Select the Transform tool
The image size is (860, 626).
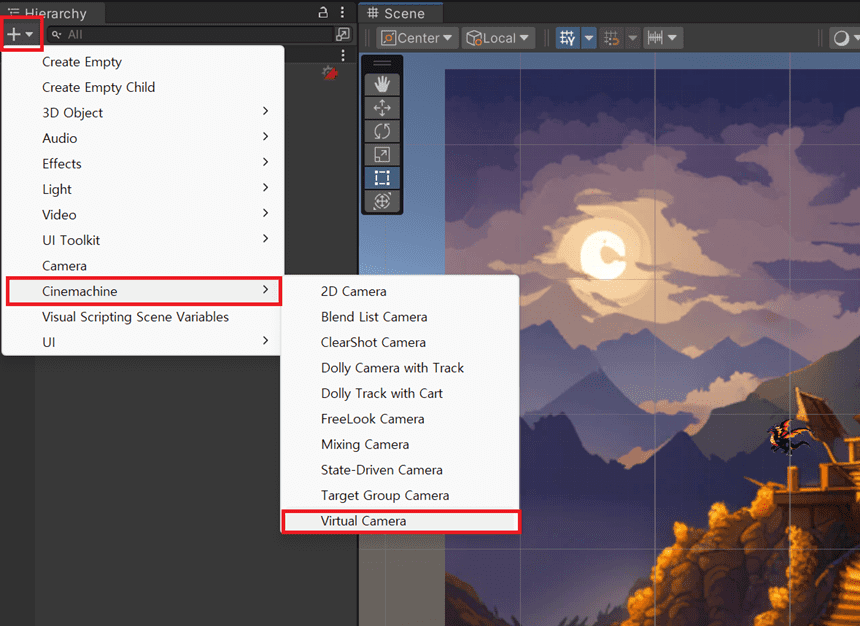[382, 201]
